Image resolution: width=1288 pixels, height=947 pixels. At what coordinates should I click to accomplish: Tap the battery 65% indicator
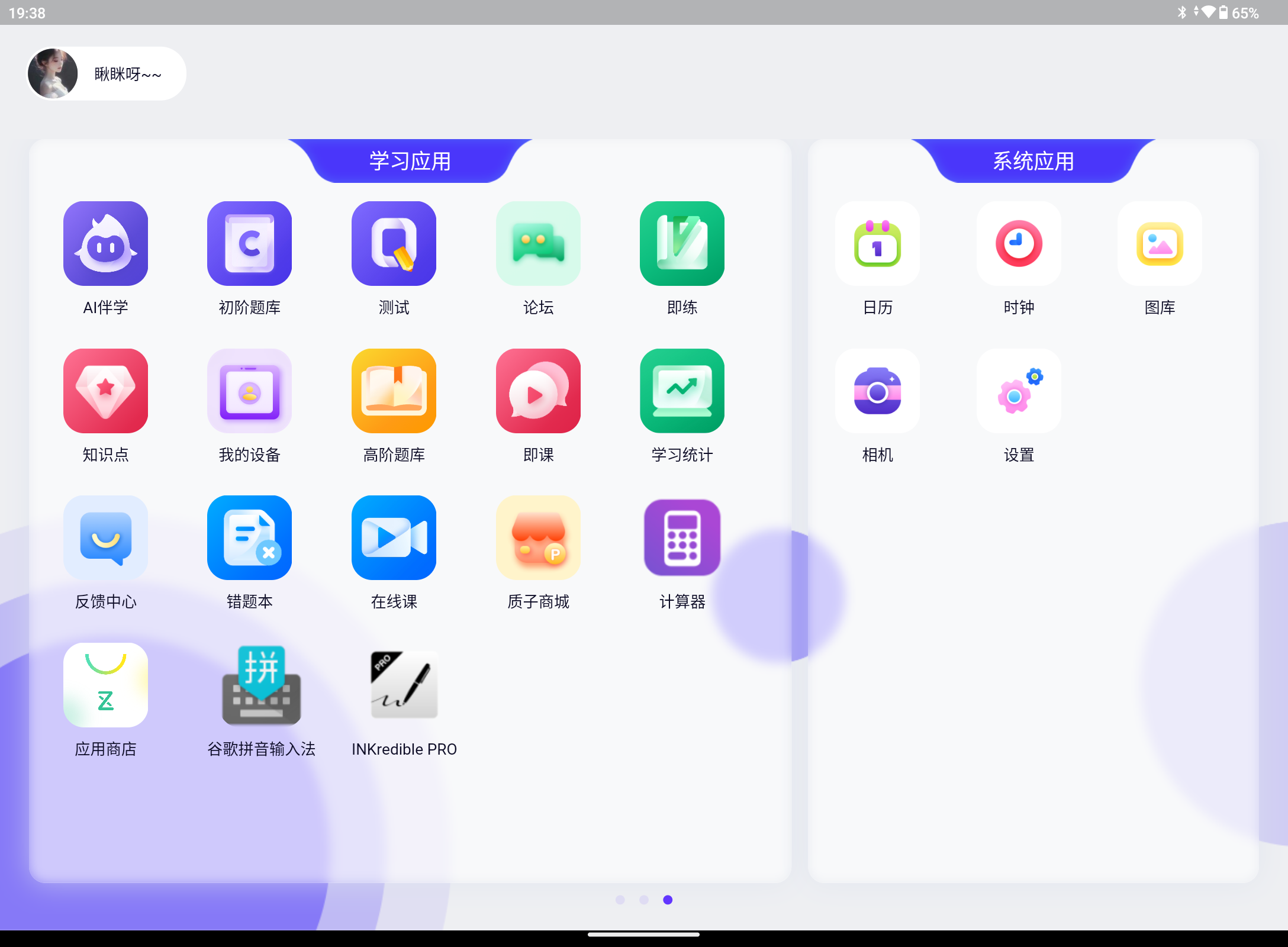pos(1239,12)
